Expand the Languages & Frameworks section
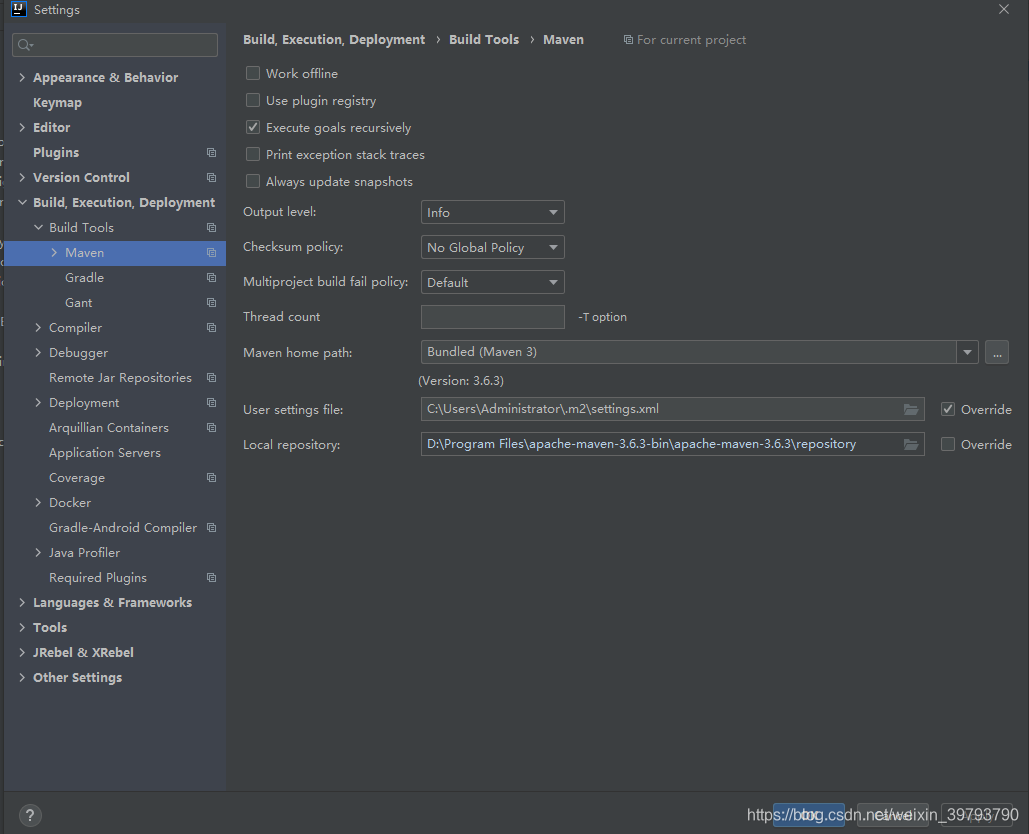The image size is (1029, 834). (x=22, y=603)
